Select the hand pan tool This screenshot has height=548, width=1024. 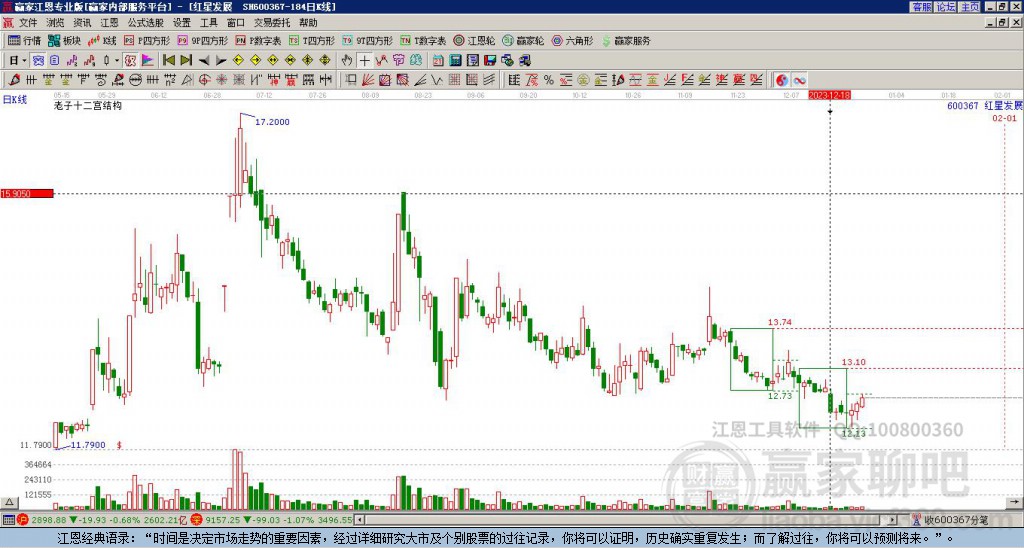tap(347, 61)
